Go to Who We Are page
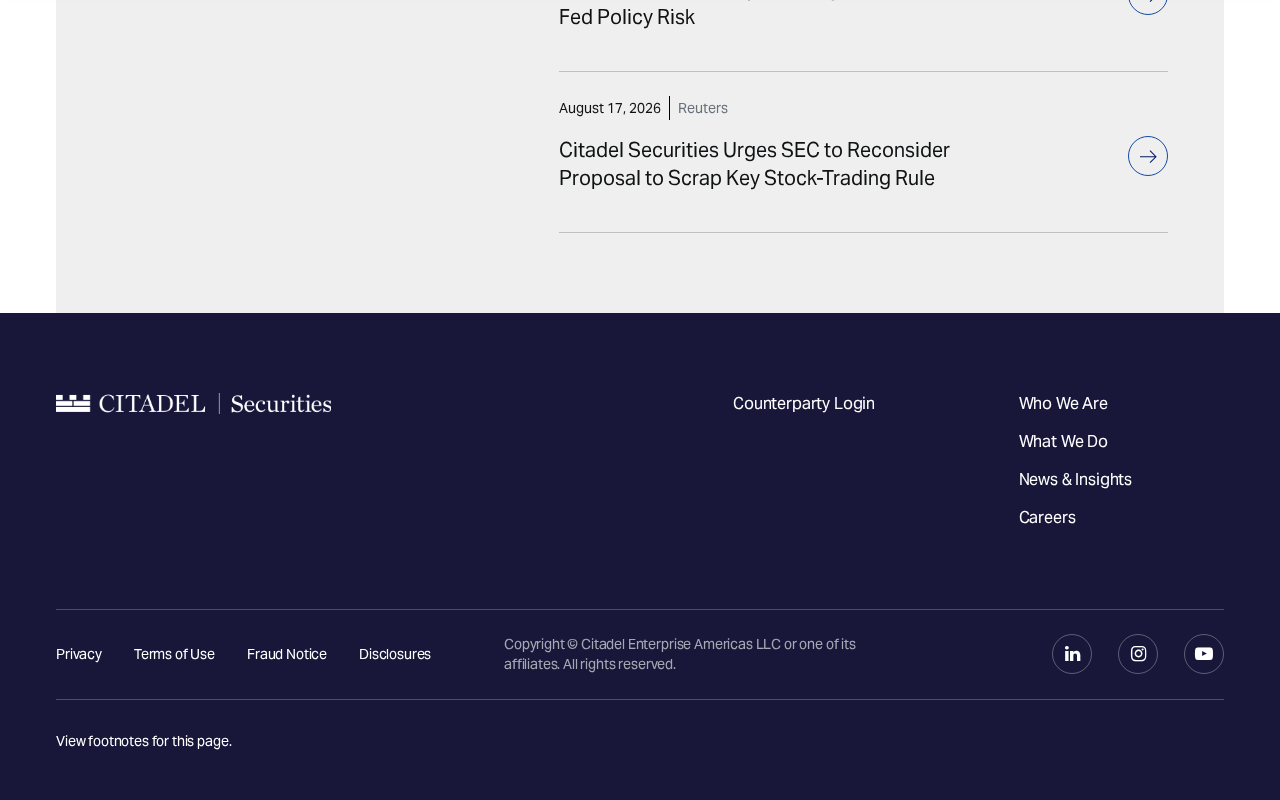The height and width of the screenshot is (800, 1280). [x=1063, y=403]
